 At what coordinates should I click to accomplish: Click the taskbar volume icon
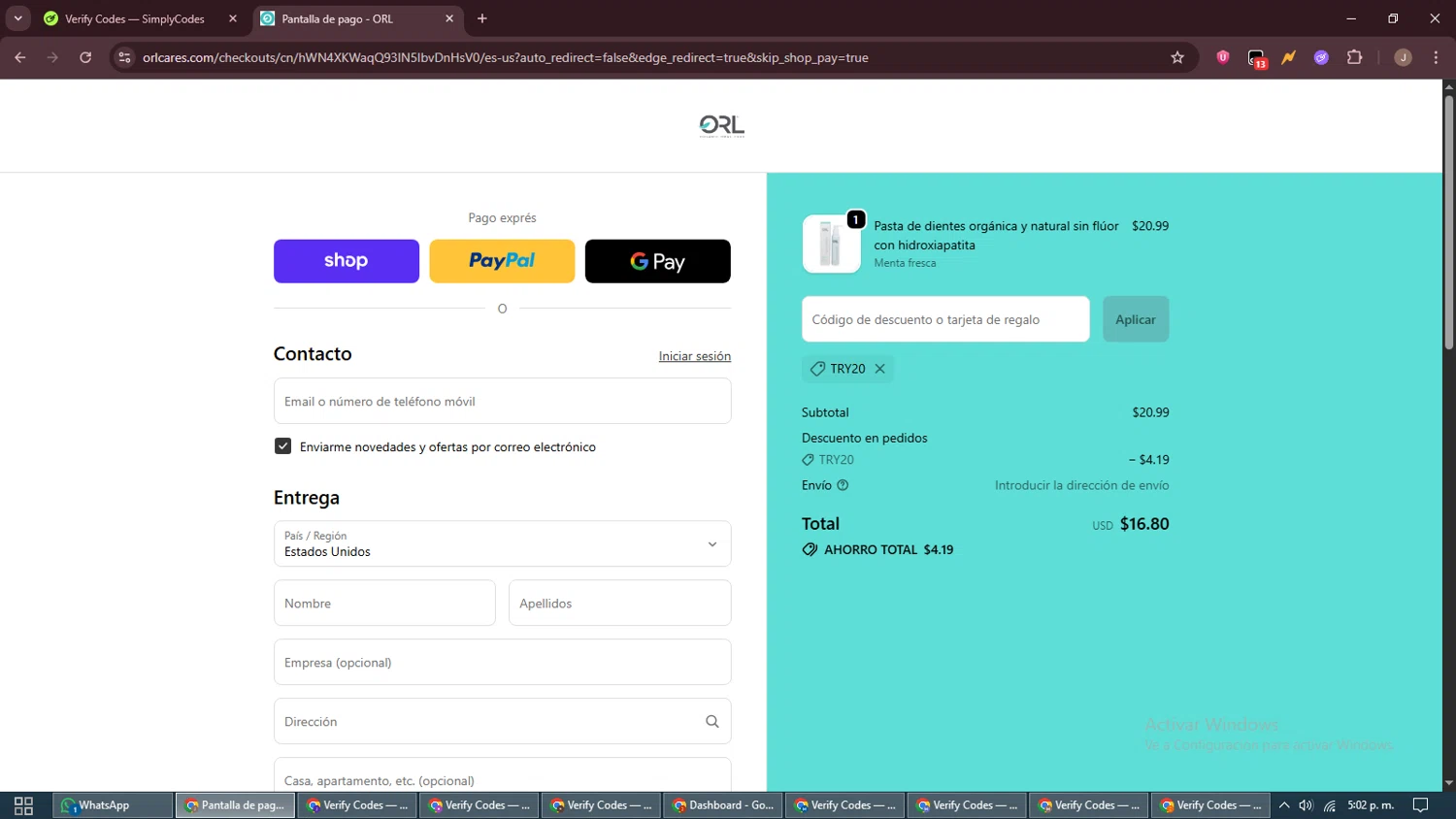1306,805
